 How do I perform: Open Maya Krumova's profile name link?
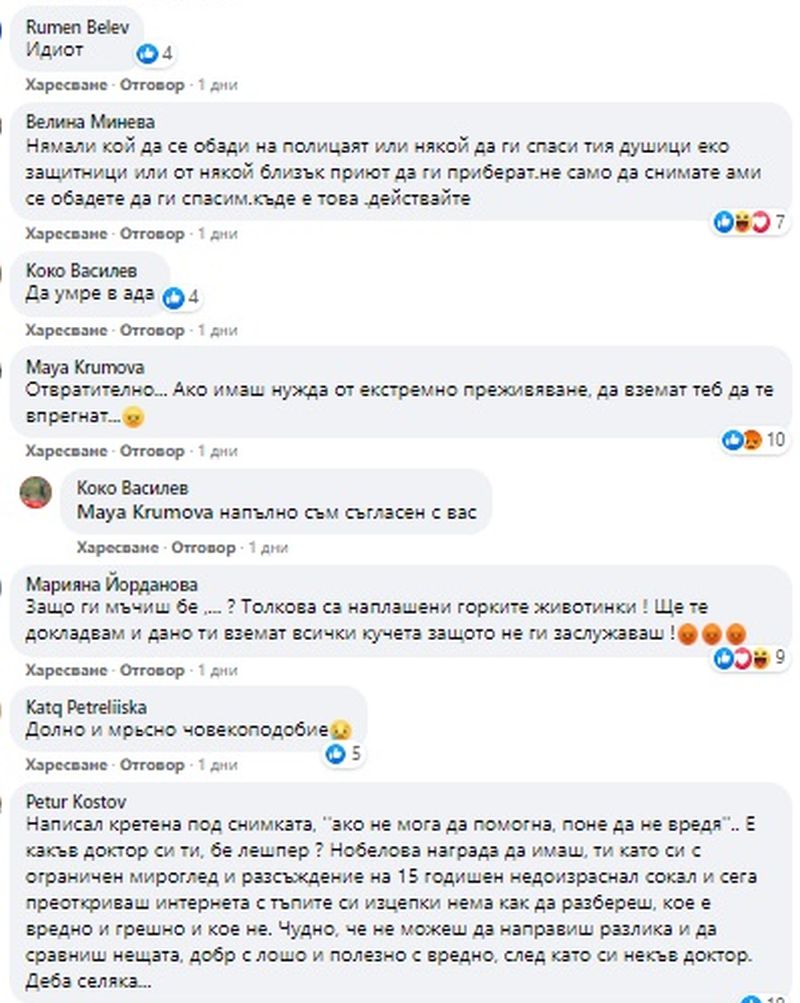pyautogui.click(x=85, y=367)
